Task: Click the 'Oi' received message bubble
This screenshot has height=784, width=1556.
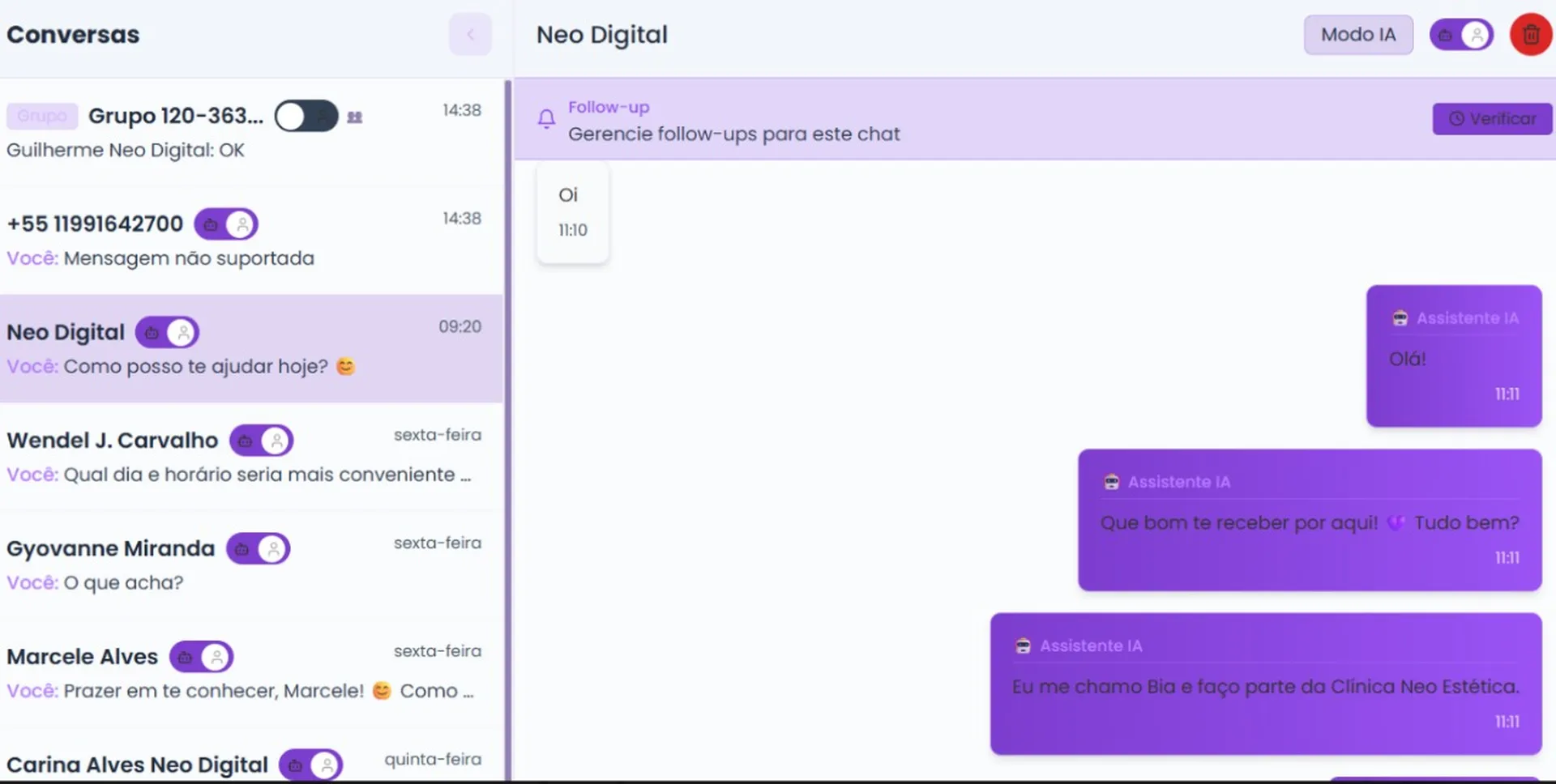Action: click(x=572, y=212)
